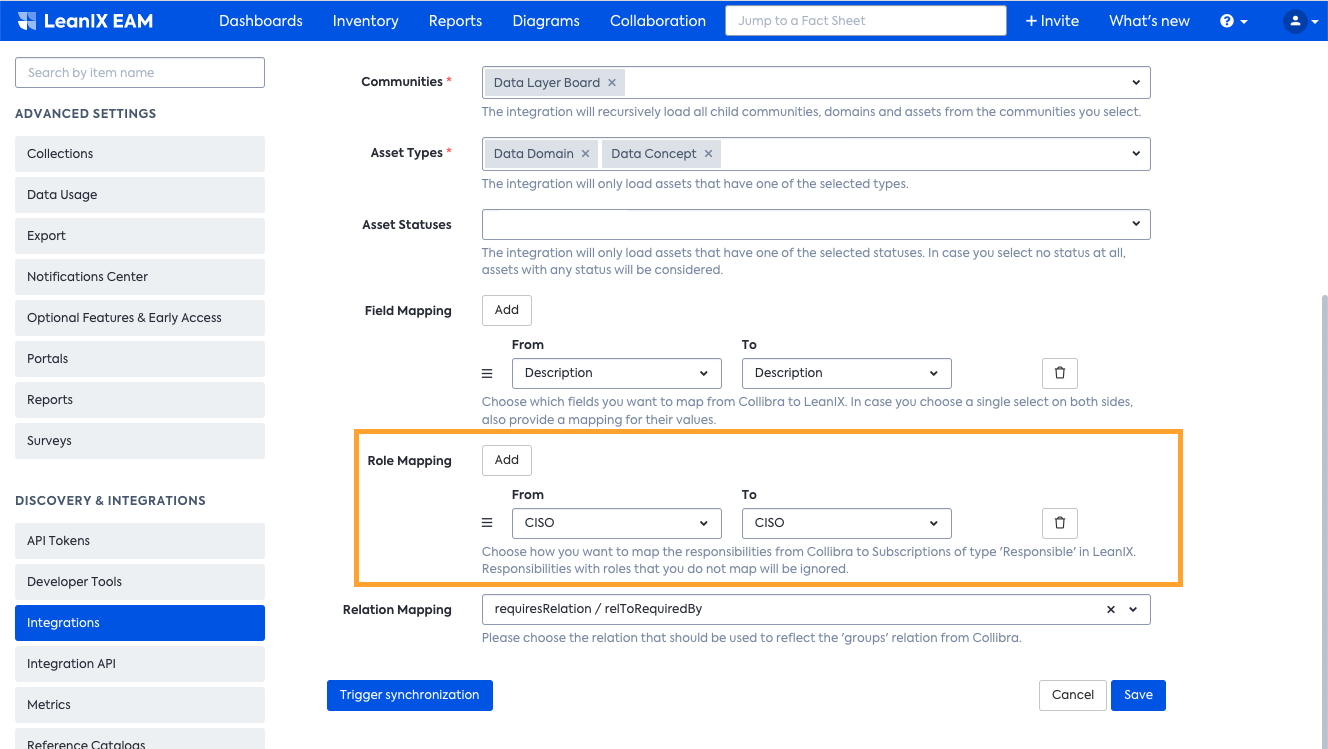Open Optional Features & Early Access
This screenshot has height=749, width=1328.
(140, 318)
